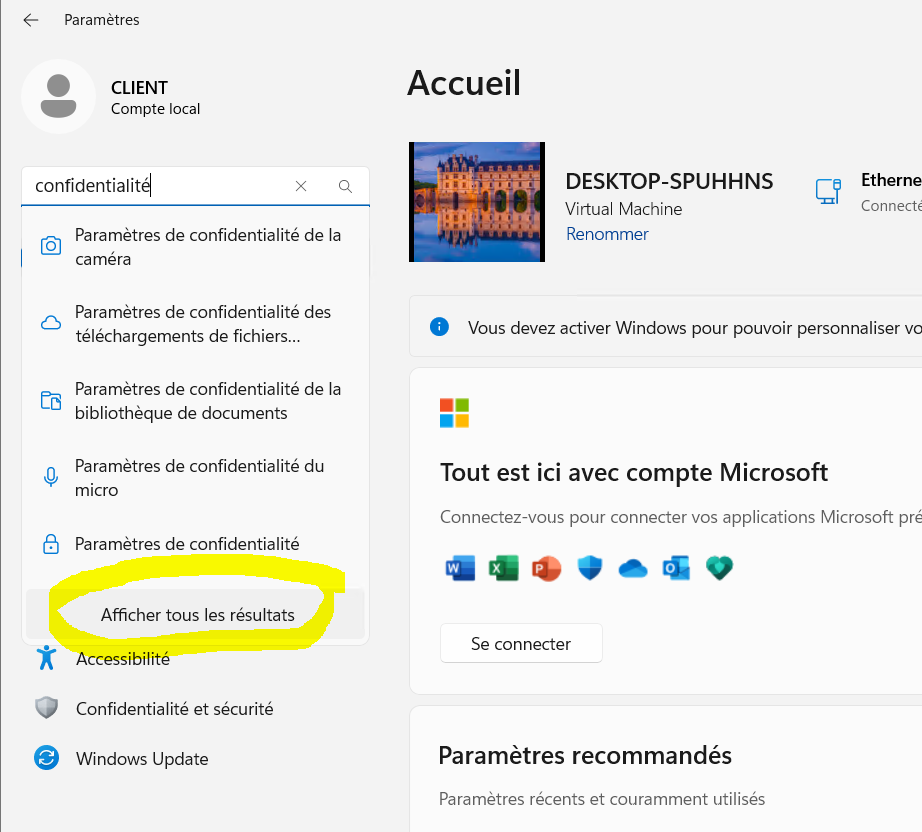922x832 pixels.
Task: Click Se connecter to sign in
Action: coord(520,643)
